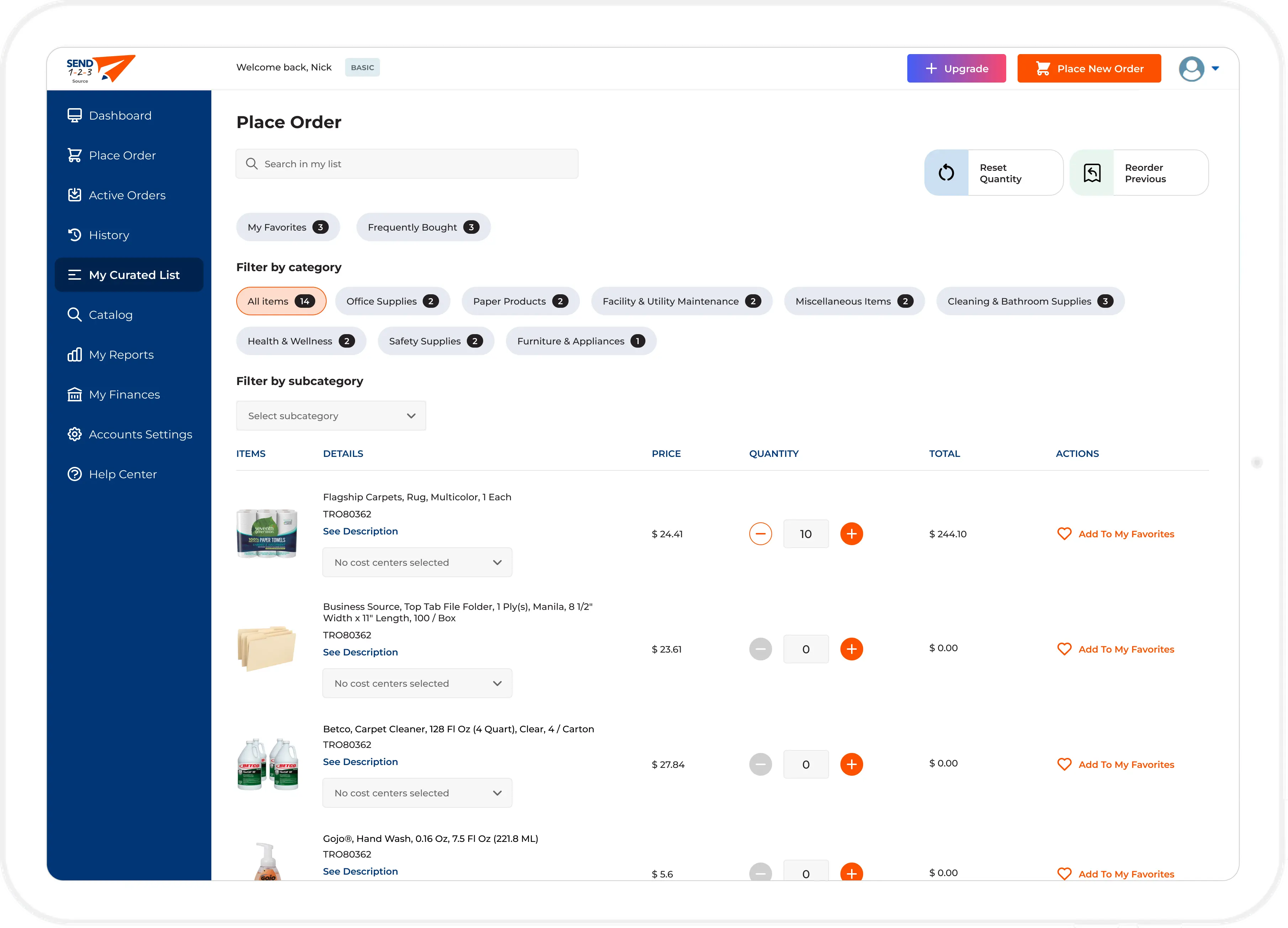Viewport: 1288px width, 928px height.
Task: Click the Send 1-2-3 Source logo
Action: coord(101,69)
